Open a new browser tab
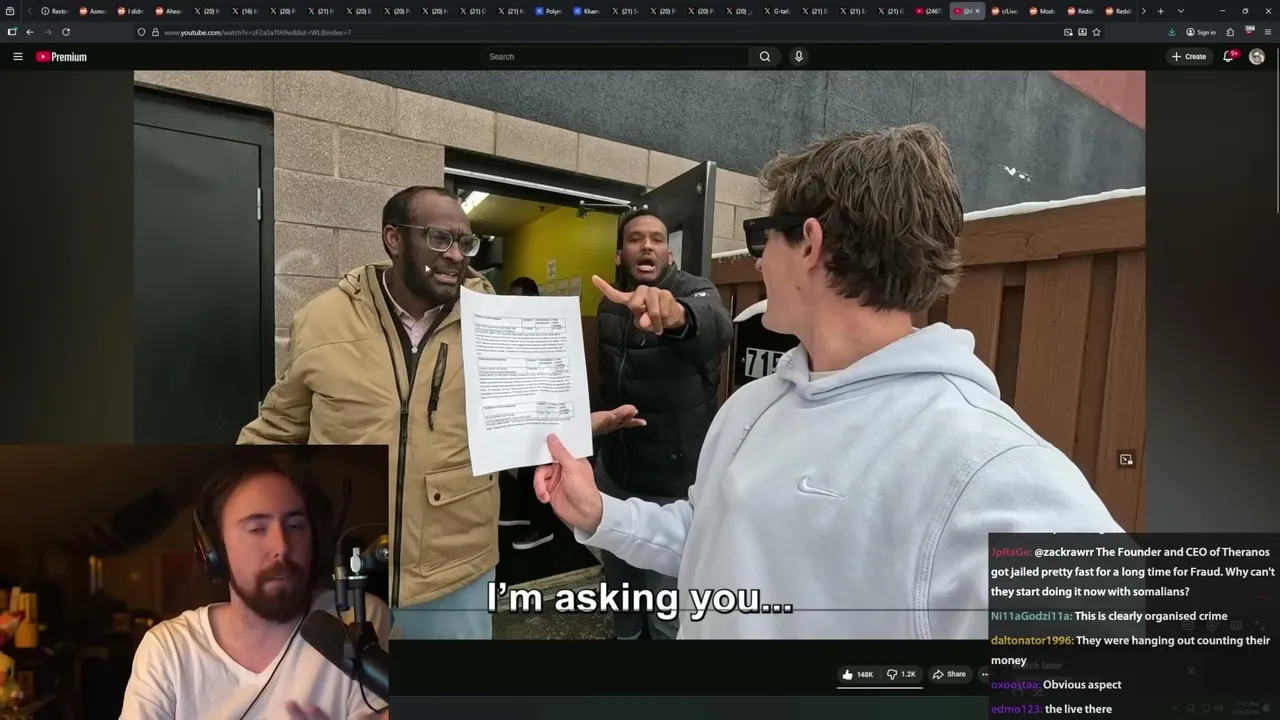Image resolution: width=1280 pixels, height=720 pixels. pyautogui.click(x=1160, y=11)
